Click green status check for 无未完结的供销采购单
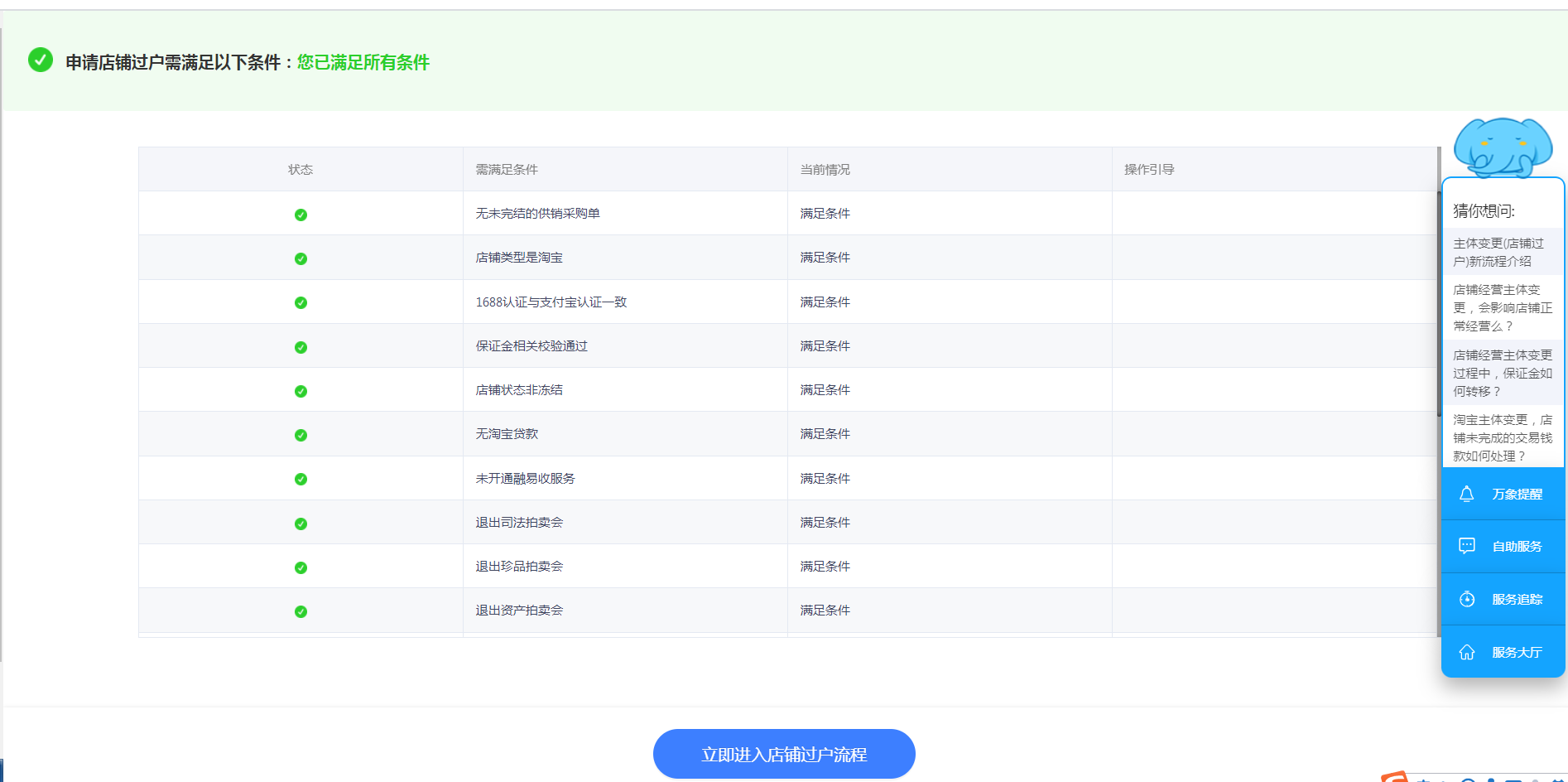This screenshot has width=1568, height=782. point(301,215)
